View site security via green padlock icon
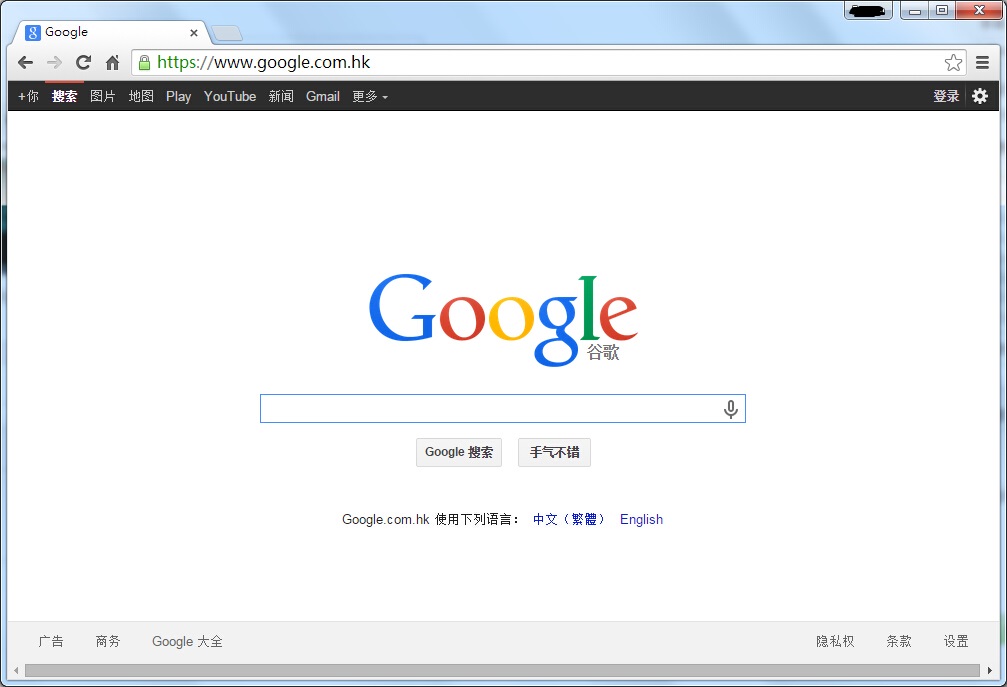This screenshot has width=1007, height=687. (144, 62)
